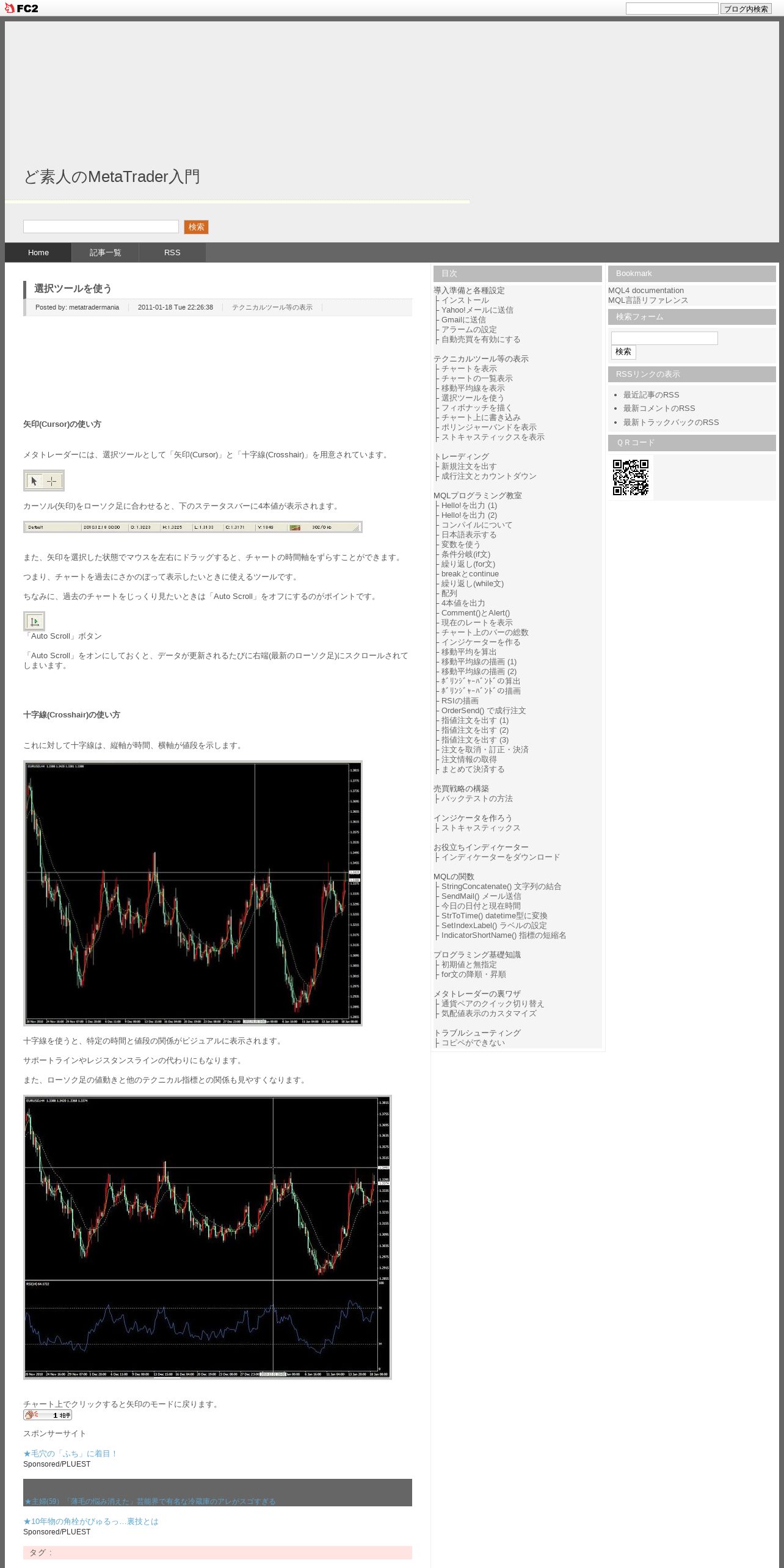Open breakとcontinue entry

coord(470,574)
